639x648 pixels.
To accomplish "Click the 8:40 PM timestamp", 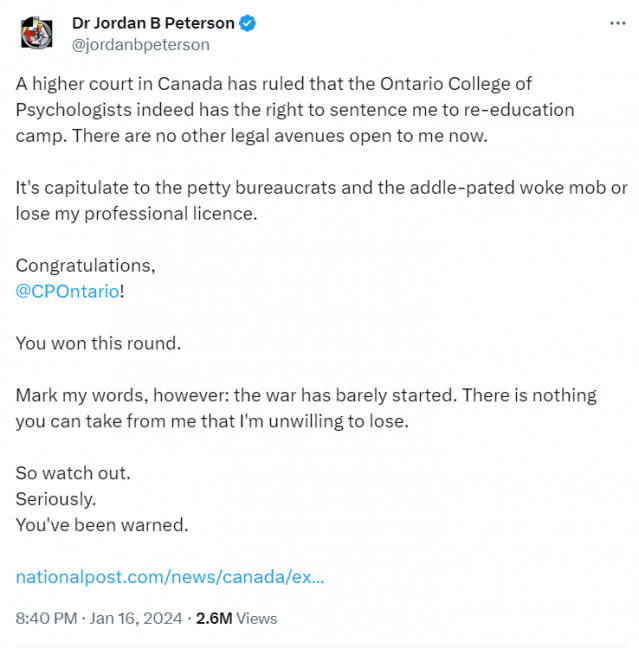I will [x=46, y=619].
